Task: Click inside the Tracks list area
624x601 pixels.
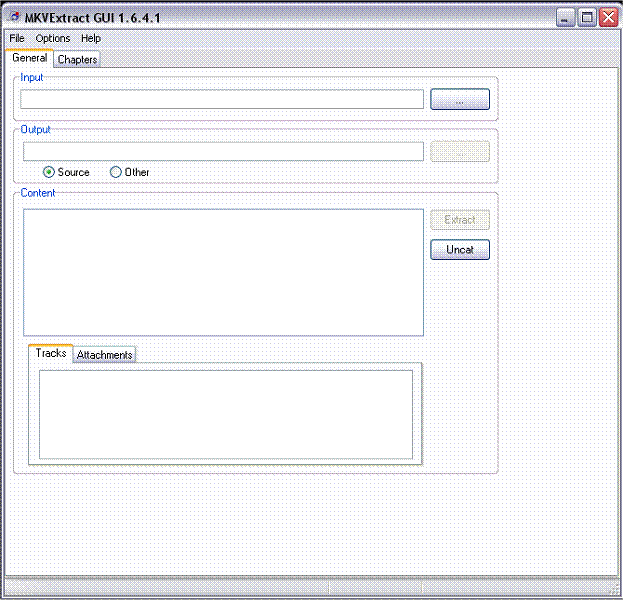Action: point(226,414)
